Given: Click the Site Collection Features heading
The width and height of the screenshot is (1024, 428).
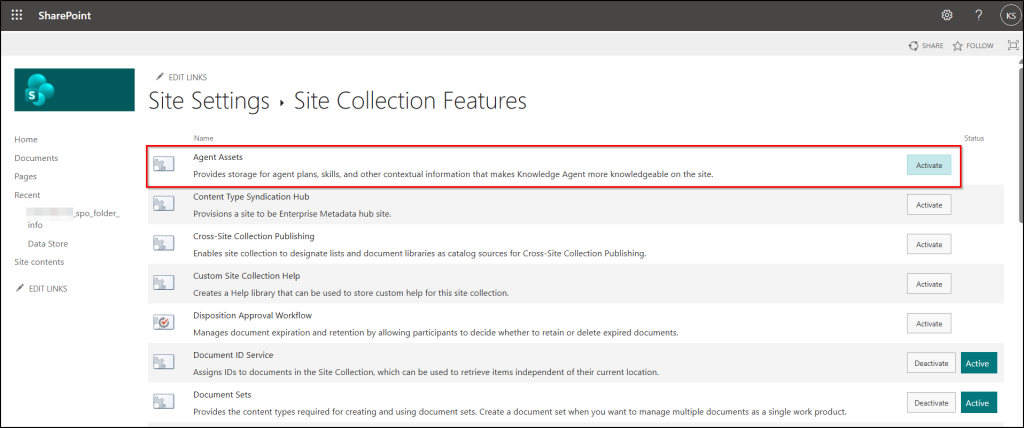Looking at the screenshot, I should tap(410, 101).
